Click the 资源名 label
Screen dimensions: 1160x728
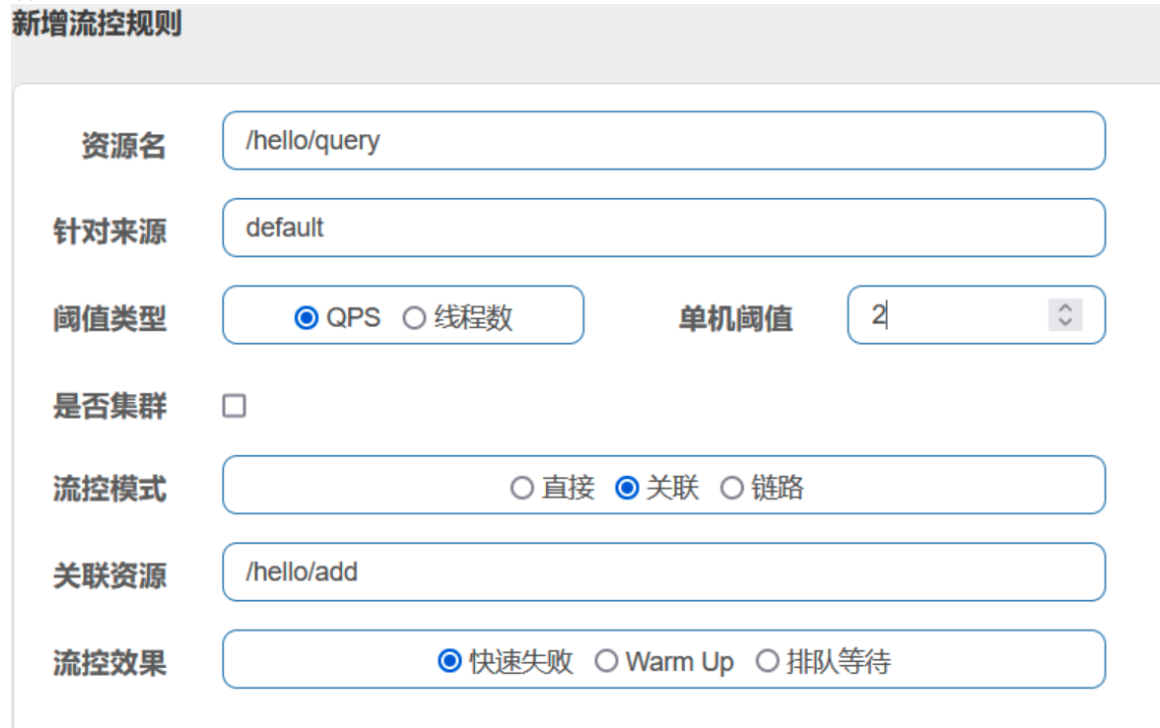click(x=124, y=145)
